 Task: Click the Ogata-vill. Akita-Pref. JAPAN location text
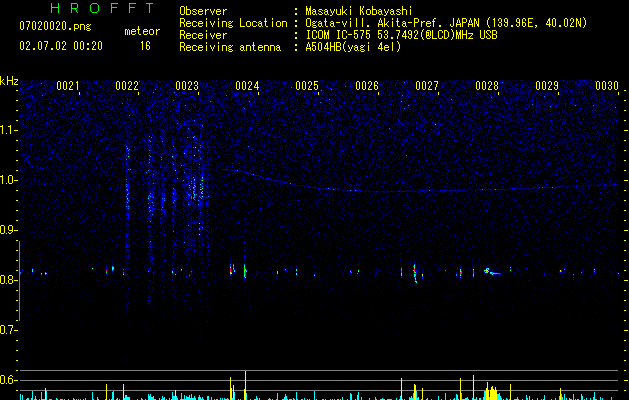(446, 23)
